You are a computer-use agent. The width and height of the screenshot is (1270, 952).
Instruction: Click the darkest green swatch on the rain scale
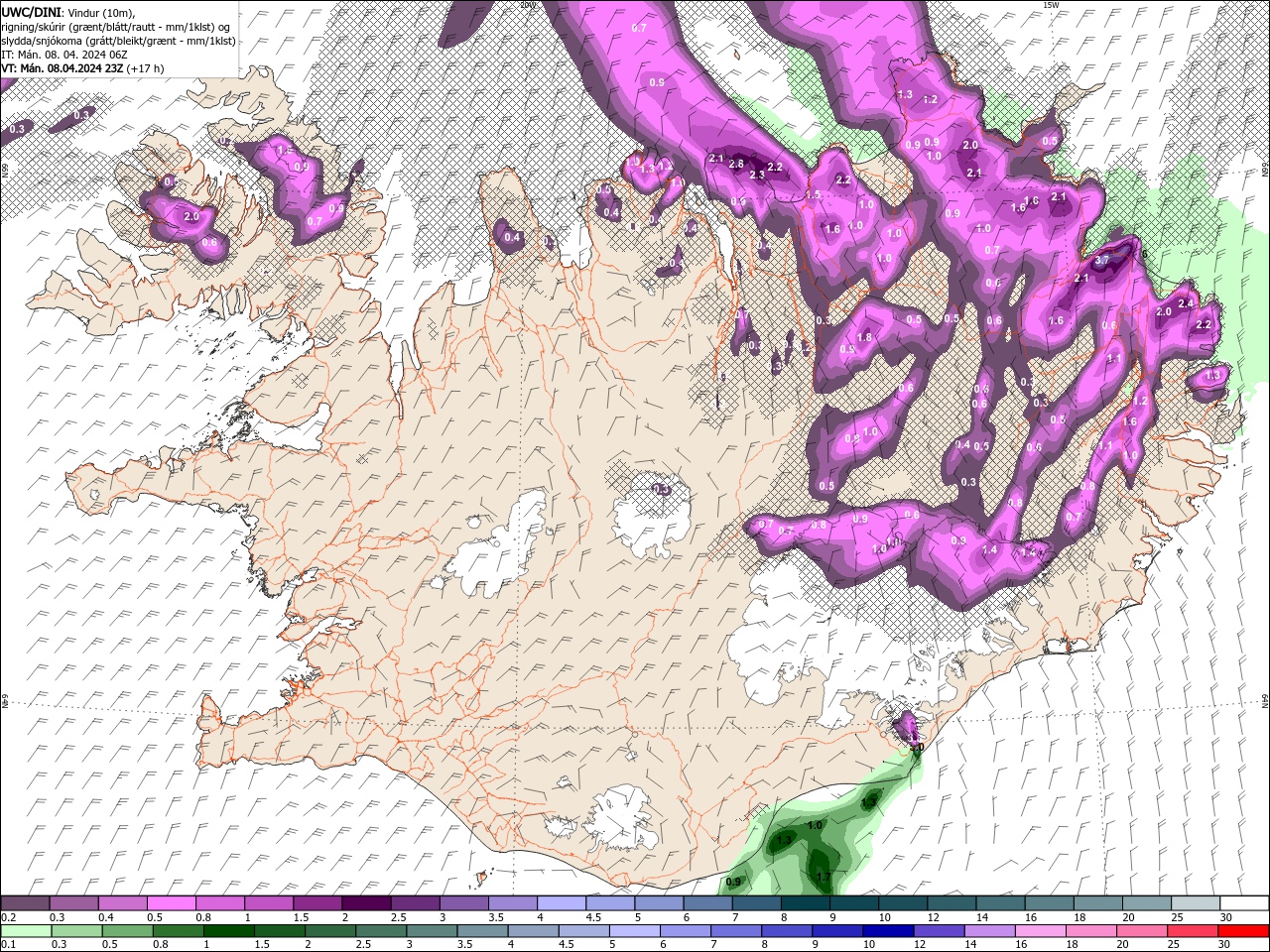coord(228,931)
